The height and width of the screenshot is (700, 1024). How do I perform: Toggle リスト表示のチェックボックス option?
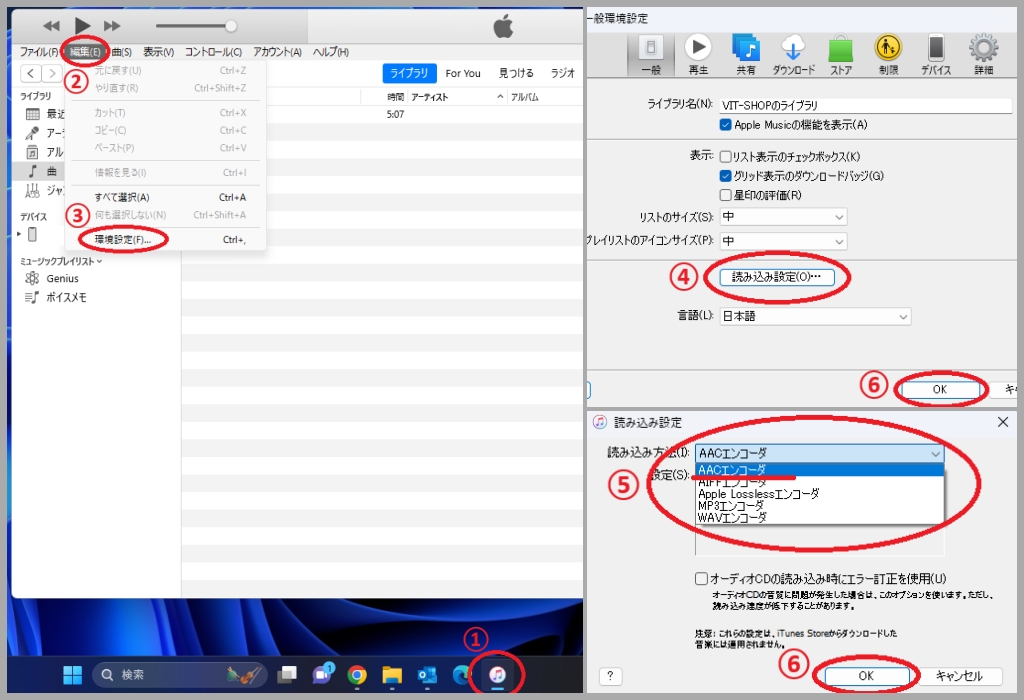(x=726, y=157)
